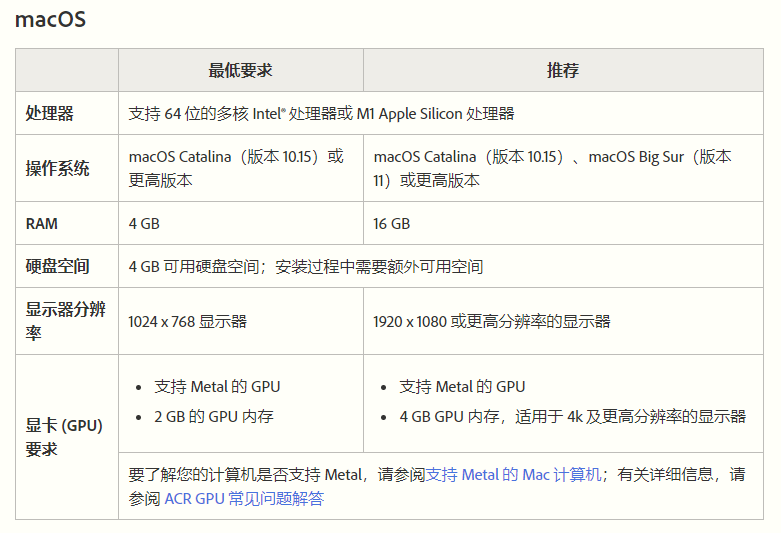Click the 4 GB GPU 内存 4k item
This screenshot has width=781, height=533.
pos(572,416)
